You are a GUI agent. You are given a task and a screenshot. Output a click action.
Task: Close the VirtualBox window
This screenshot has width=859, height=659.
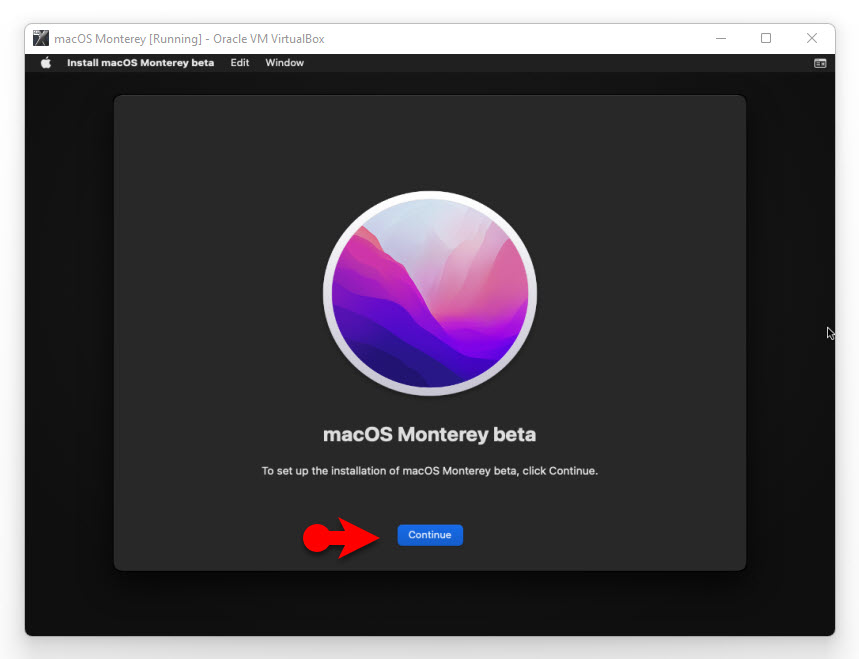tap(812, 38)
